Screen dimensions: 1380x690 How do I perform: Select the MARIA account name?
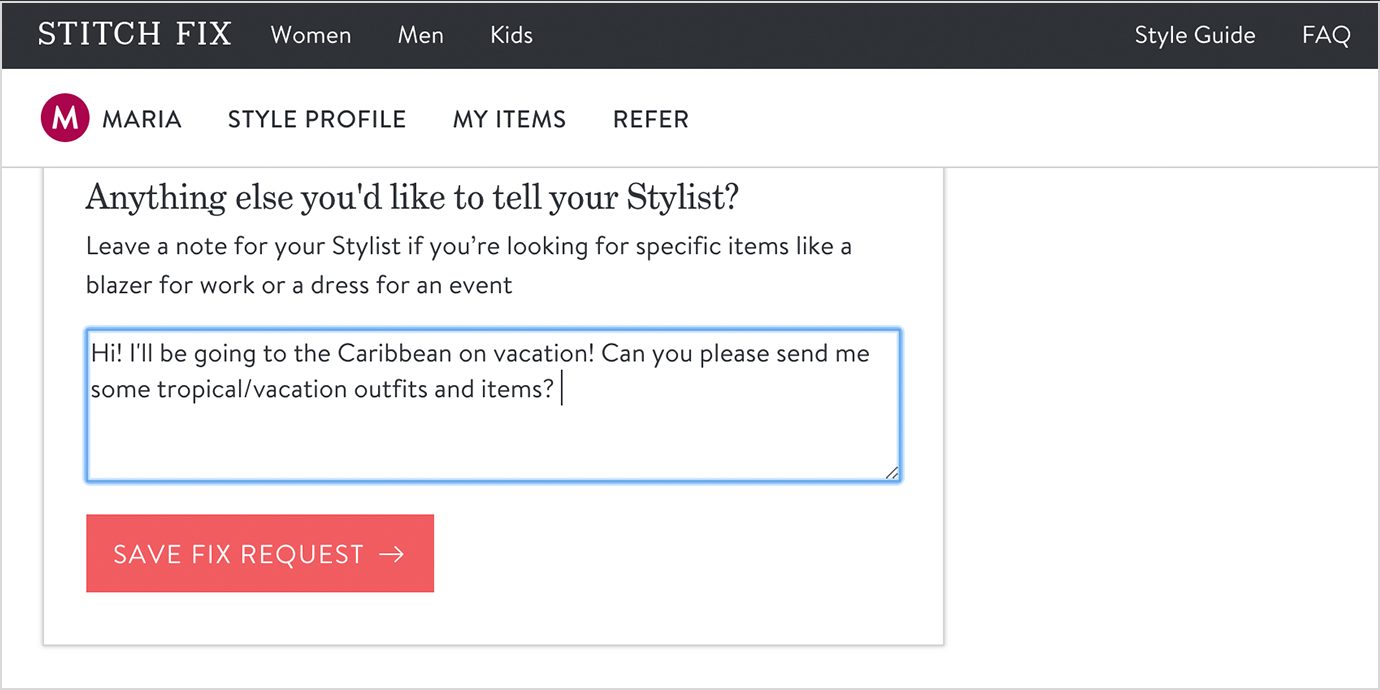coord(142,120)
